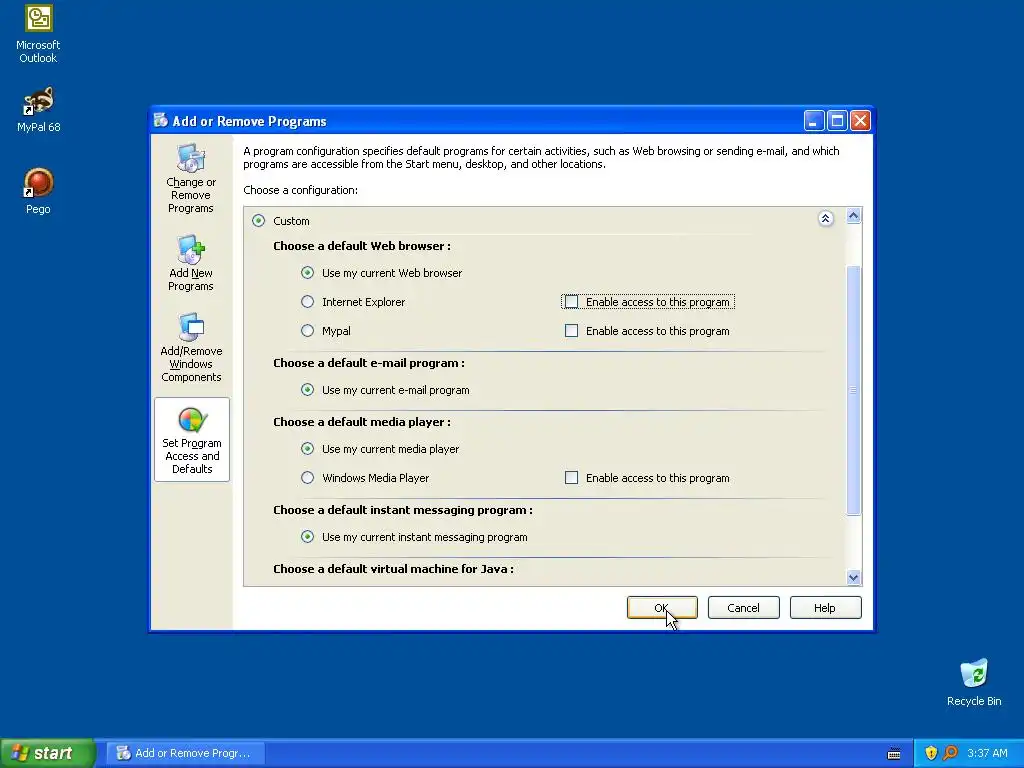Select the Custom configuration radio button

pos(259,221)
